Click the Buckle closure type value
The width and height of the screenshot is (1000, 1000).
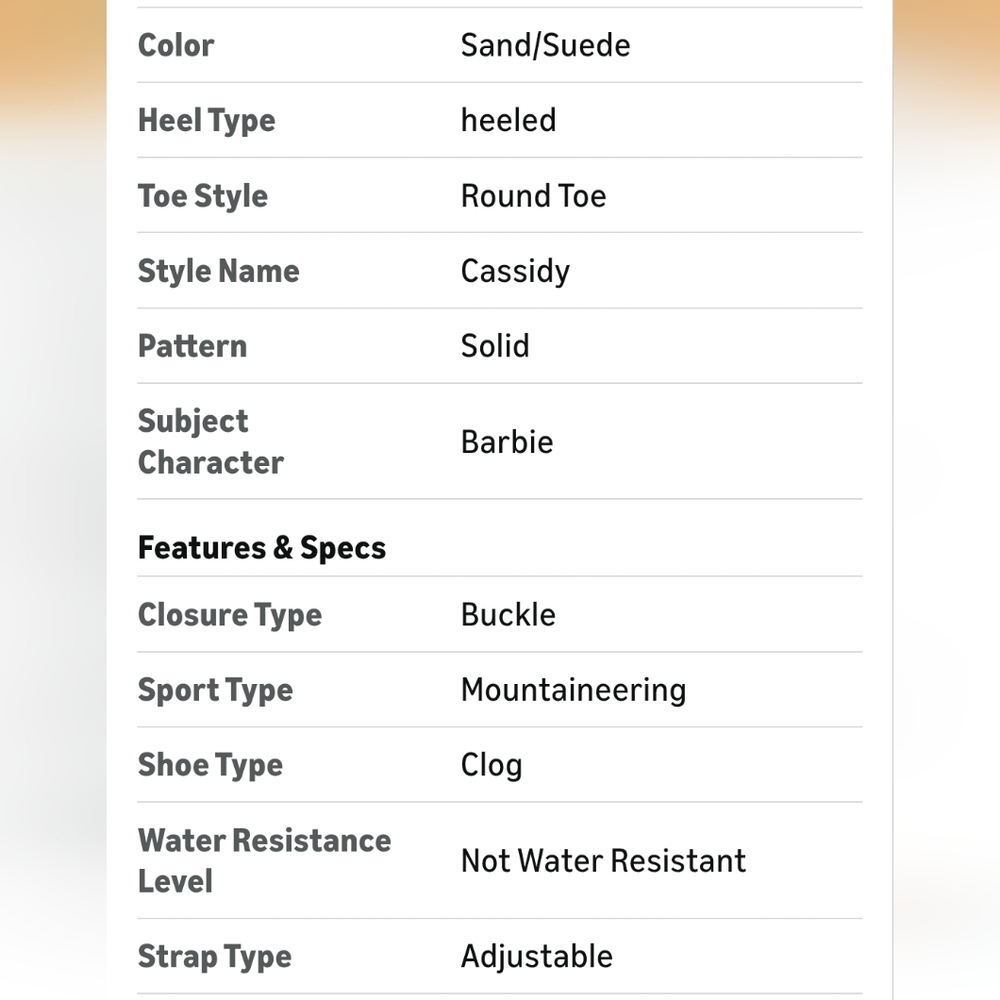[x=508, y=615]
